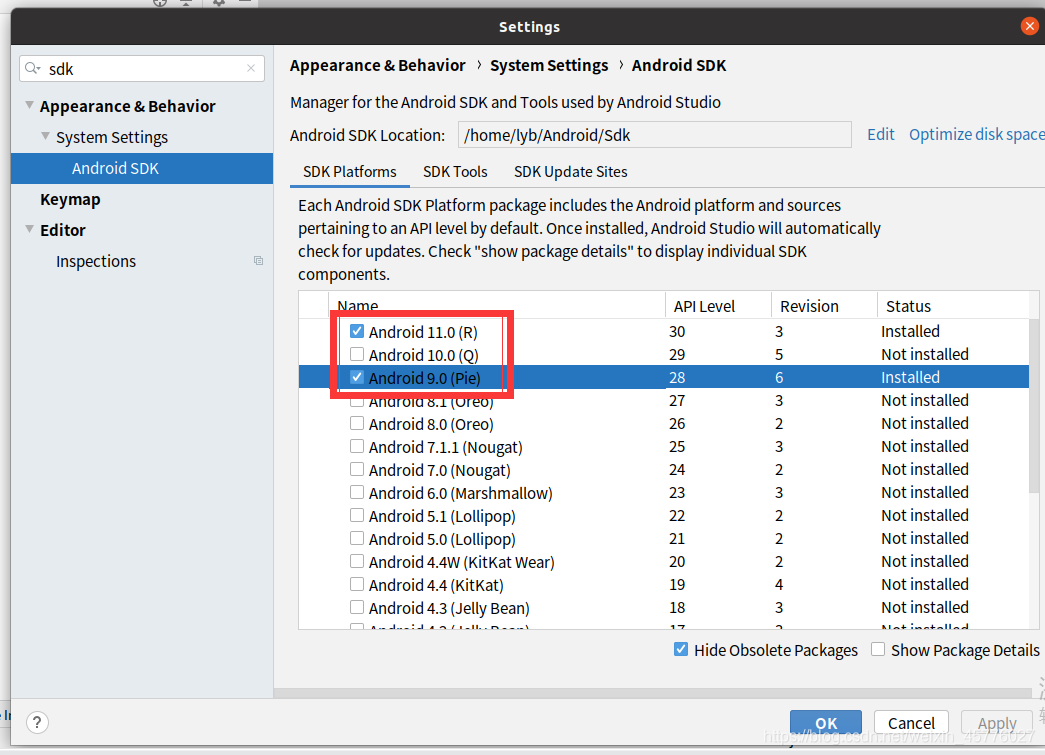Check Android 4.3 (Jelly Bean) checkbox
The image size is (1045, 755).
(x=357, y=607)
